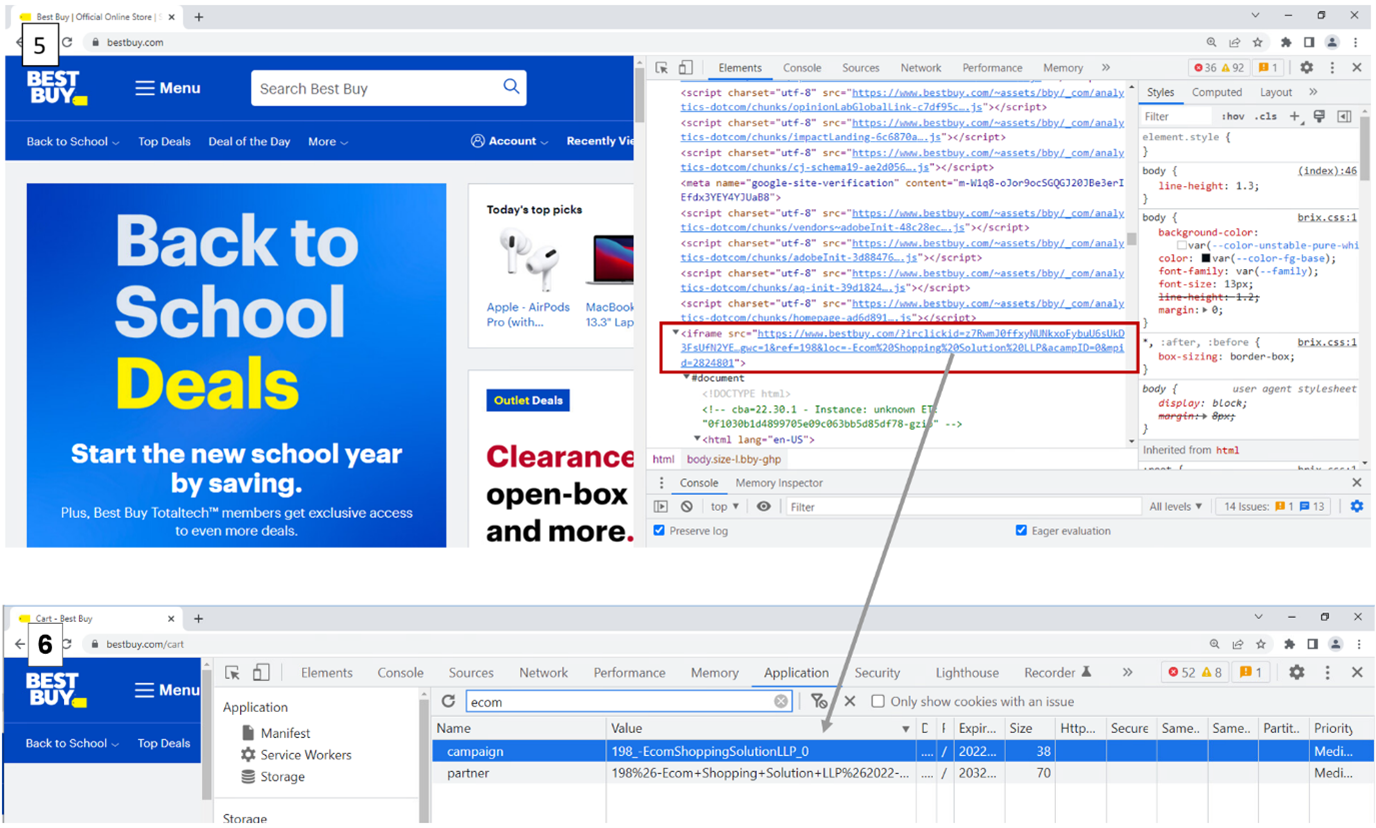Viewport: 1376px width, 828px height.
Task: Uncheck the Eager evaluation checkbox
Action: (x=1021, y=531)
